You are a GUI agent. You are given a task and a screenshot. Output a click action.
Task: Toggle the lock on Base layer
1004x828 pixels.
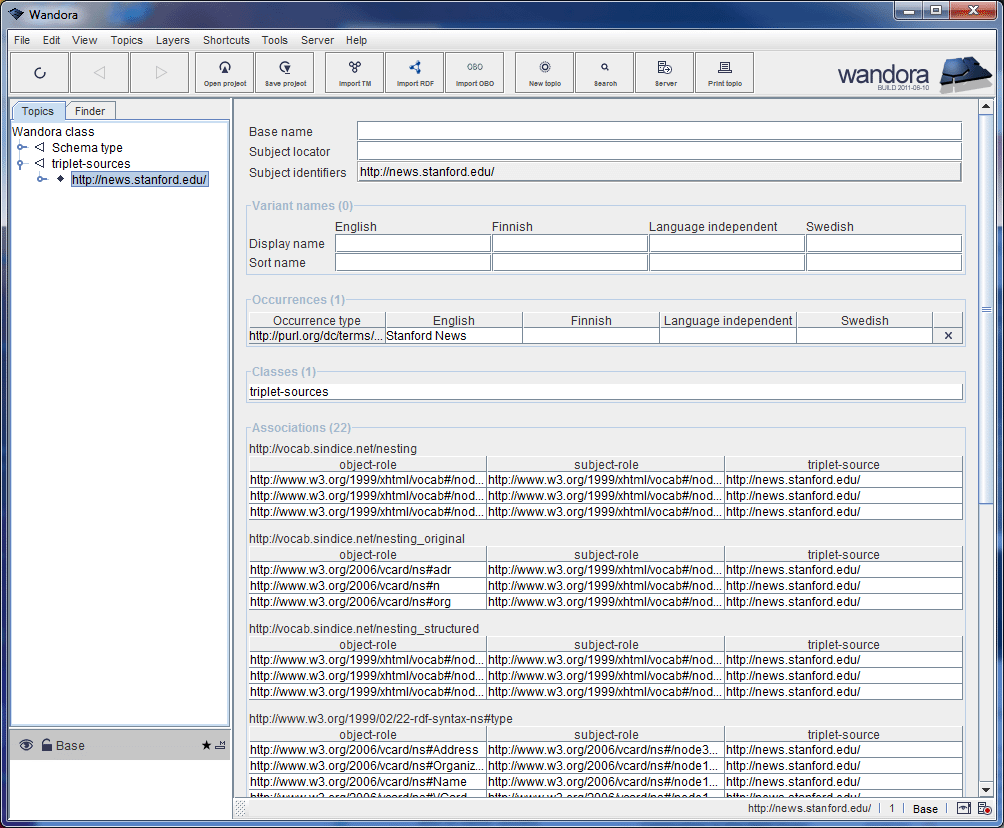(47, 745)
